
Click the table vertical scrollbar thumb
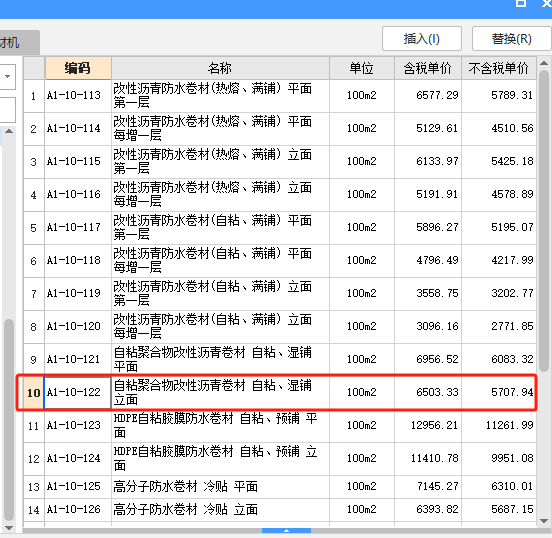coord(544,221)
